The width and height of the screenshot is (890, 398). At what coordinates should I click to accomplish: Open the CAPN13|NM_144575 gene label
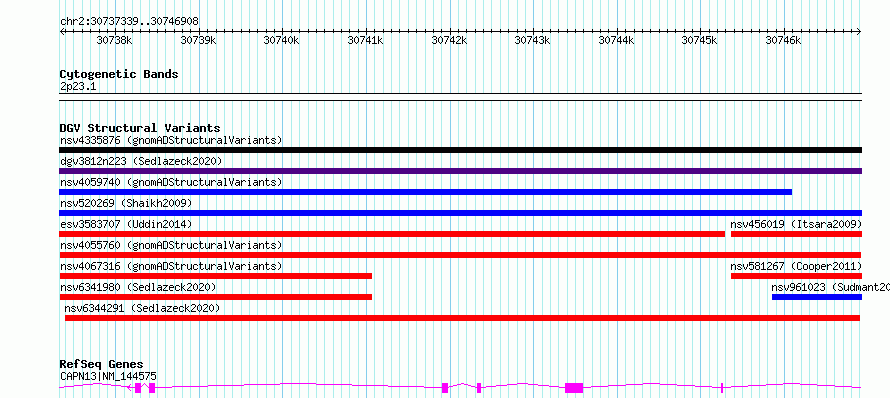(x=108, y=376)
